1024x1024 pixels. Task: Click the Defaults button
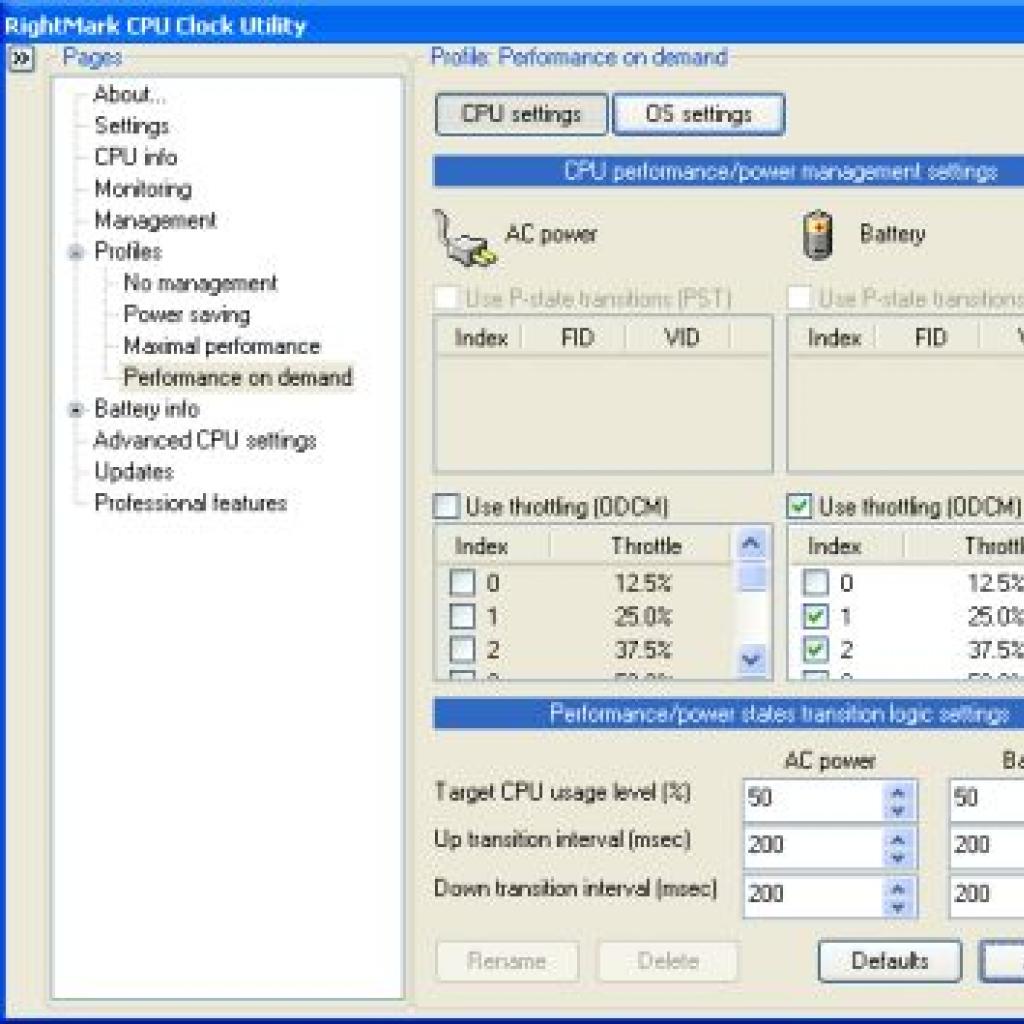pos(889,961)
